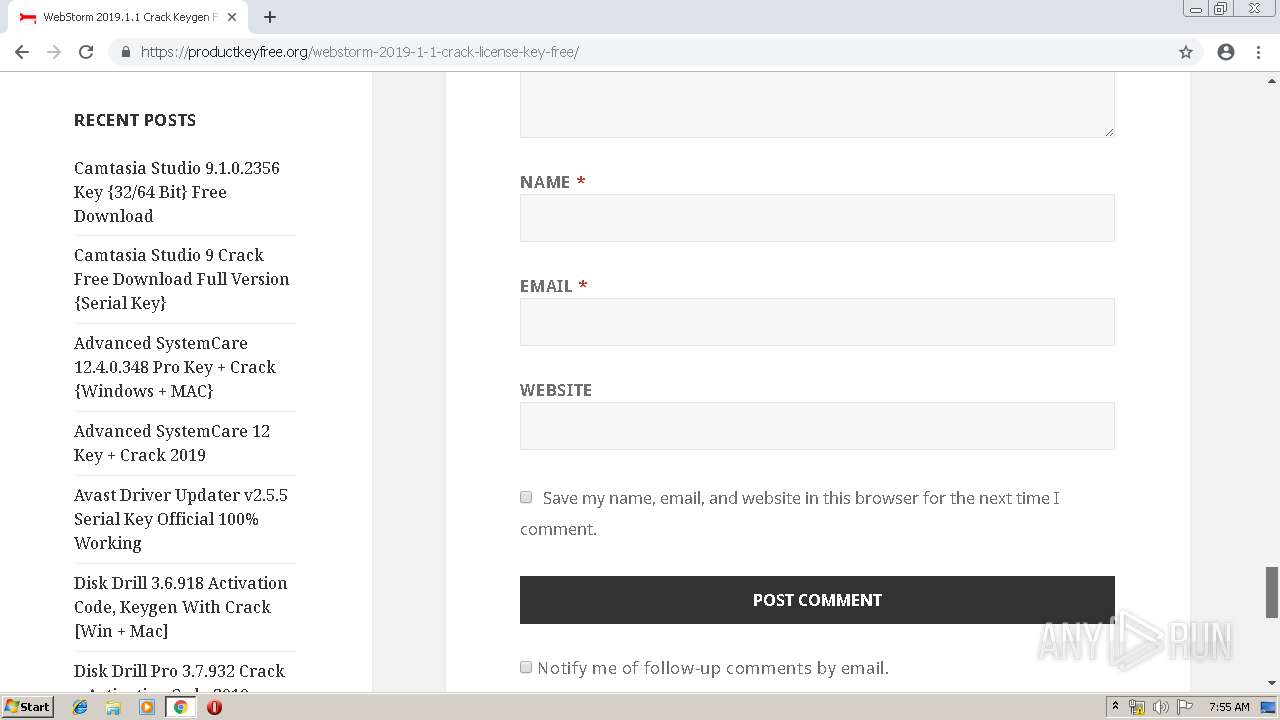1280x720 pixels.
Task: Open volume control in tray
Action: pos(1161,707)
